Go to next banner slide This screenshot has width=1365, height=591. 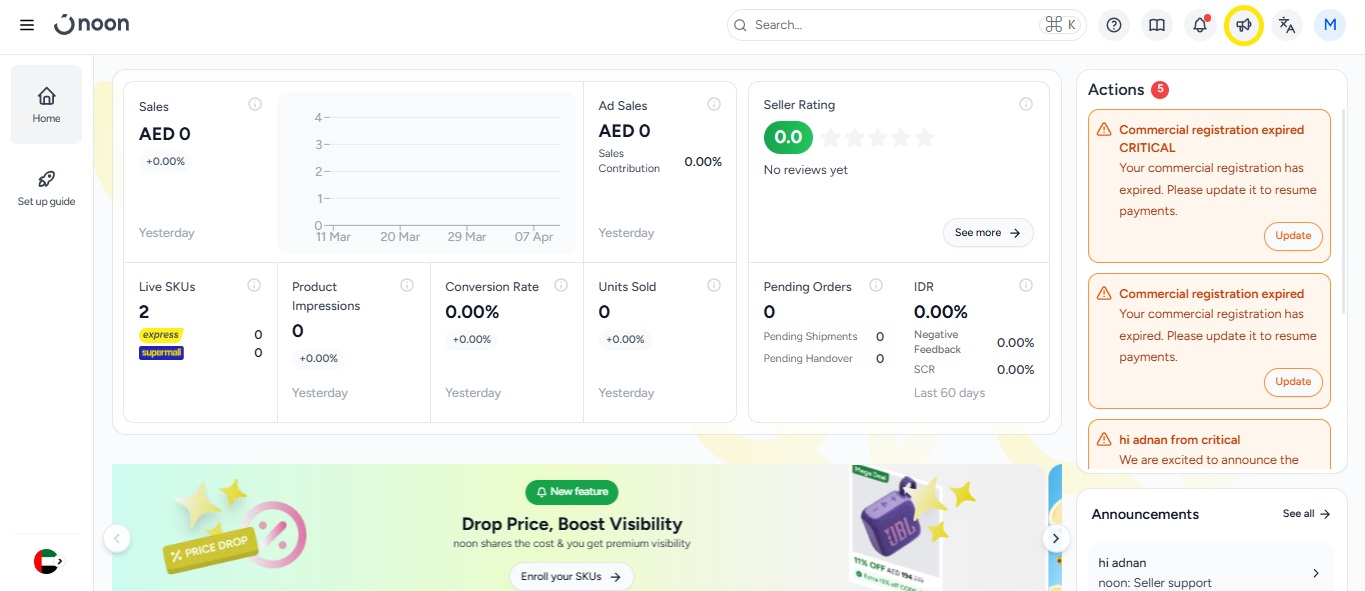pyautogui.click(x=1055, y=538)
